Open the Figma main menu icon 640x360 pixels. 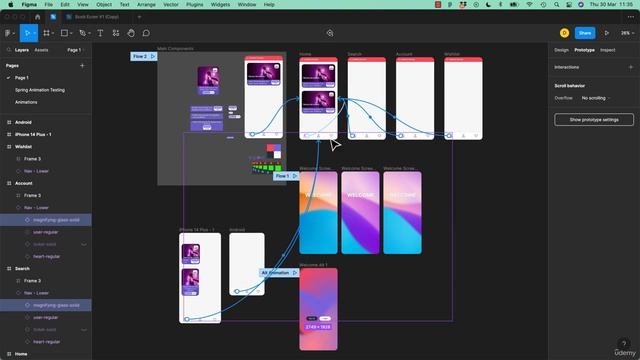click(8, 33)
